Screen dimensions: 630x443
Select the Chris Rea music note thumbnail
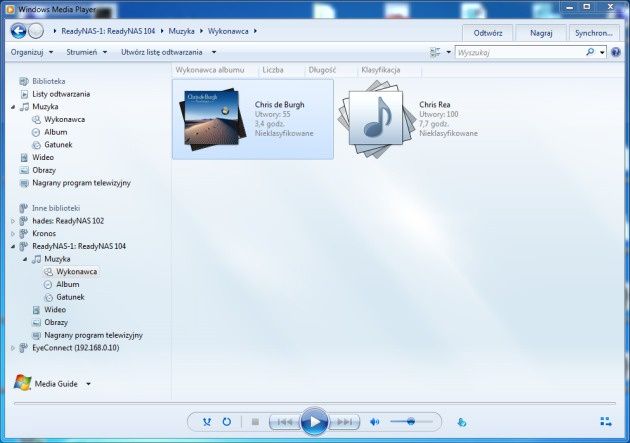(376, 119)
